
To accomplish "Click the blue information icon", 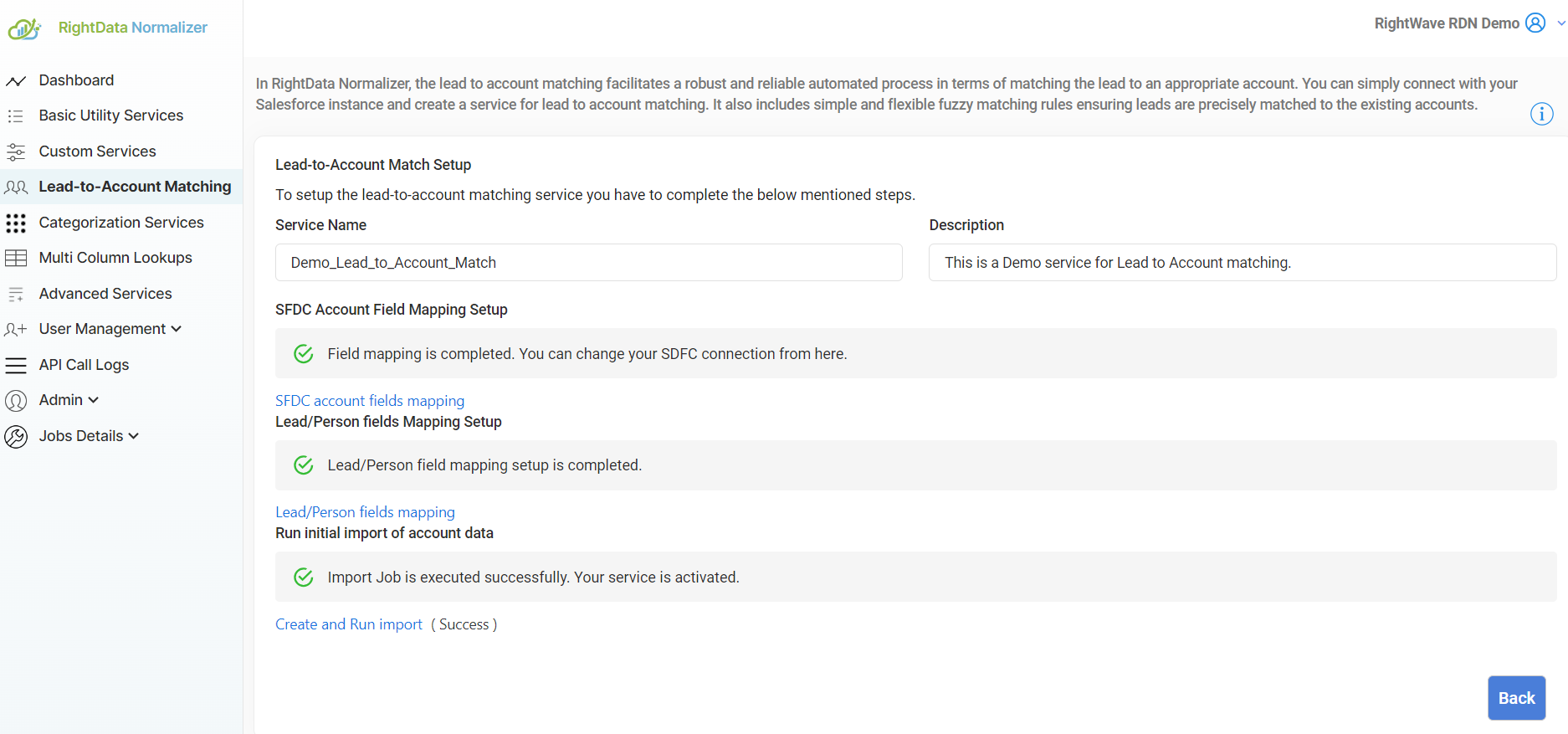I will [x=1542, y=114].
